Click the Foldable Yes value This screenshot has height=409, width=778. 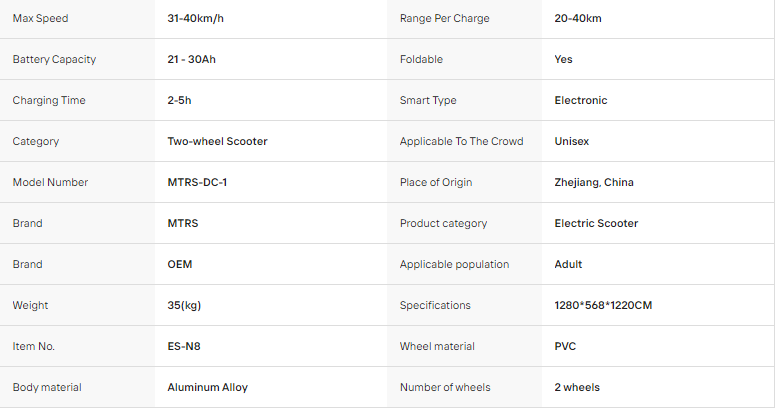[x=563, y=59]
